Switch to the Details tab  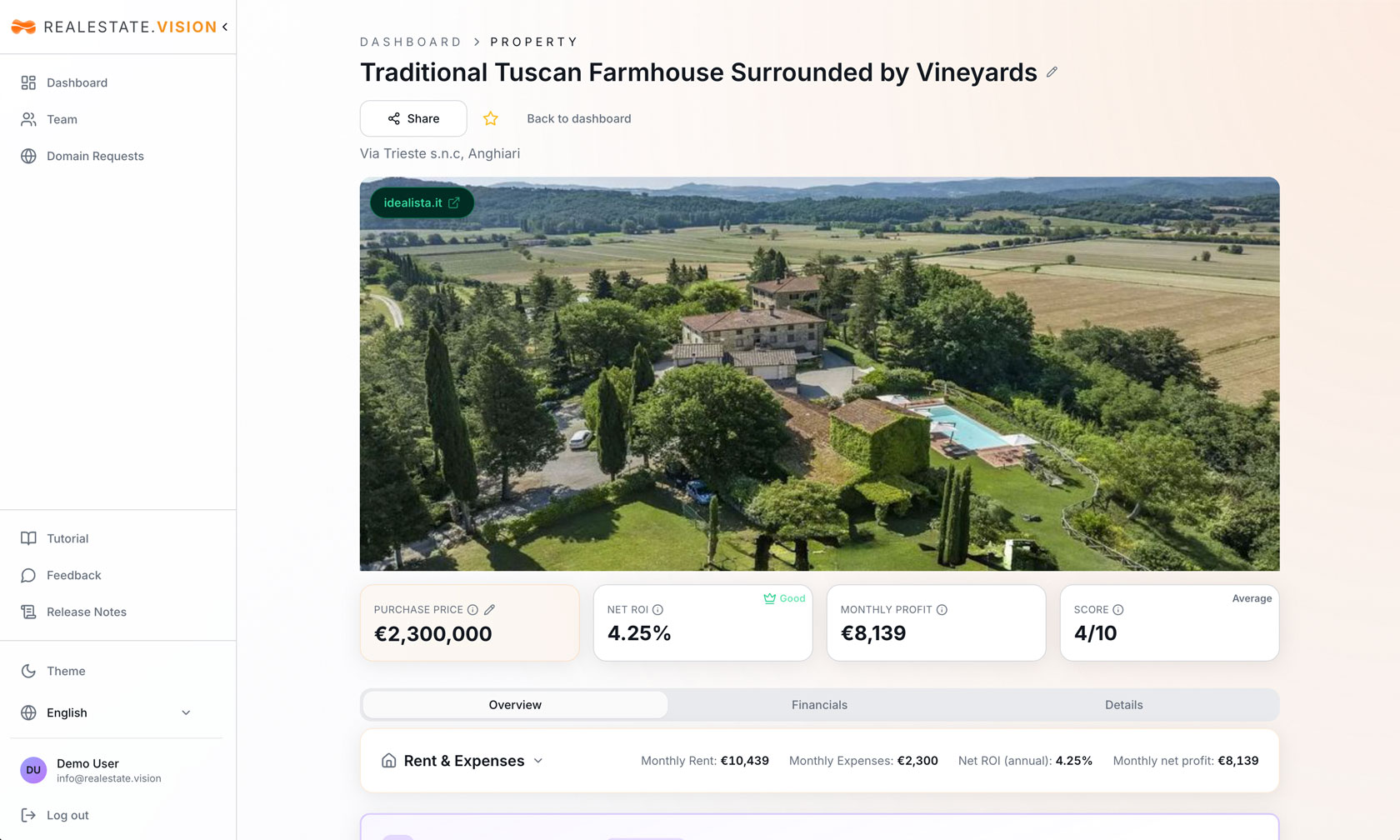tap(1123, 705)
